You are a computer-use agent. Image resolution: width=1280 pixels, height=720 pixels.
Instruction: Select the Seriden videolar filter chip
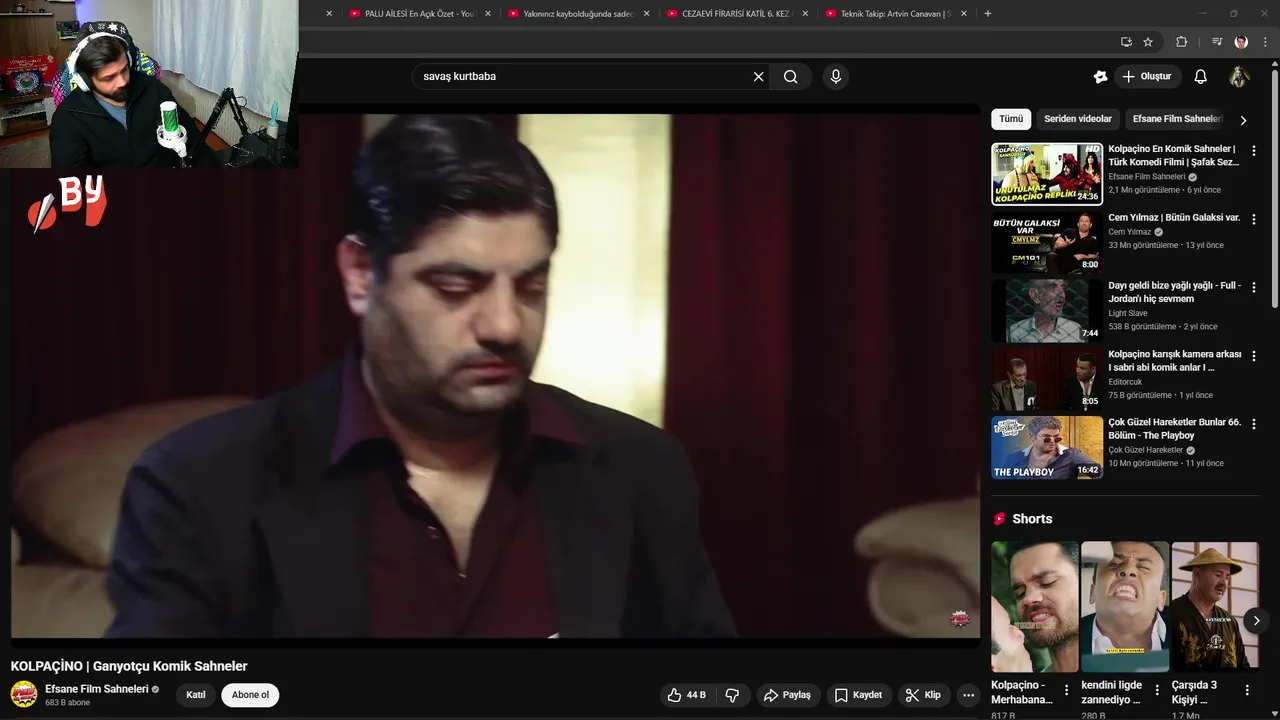point(1078,119)
